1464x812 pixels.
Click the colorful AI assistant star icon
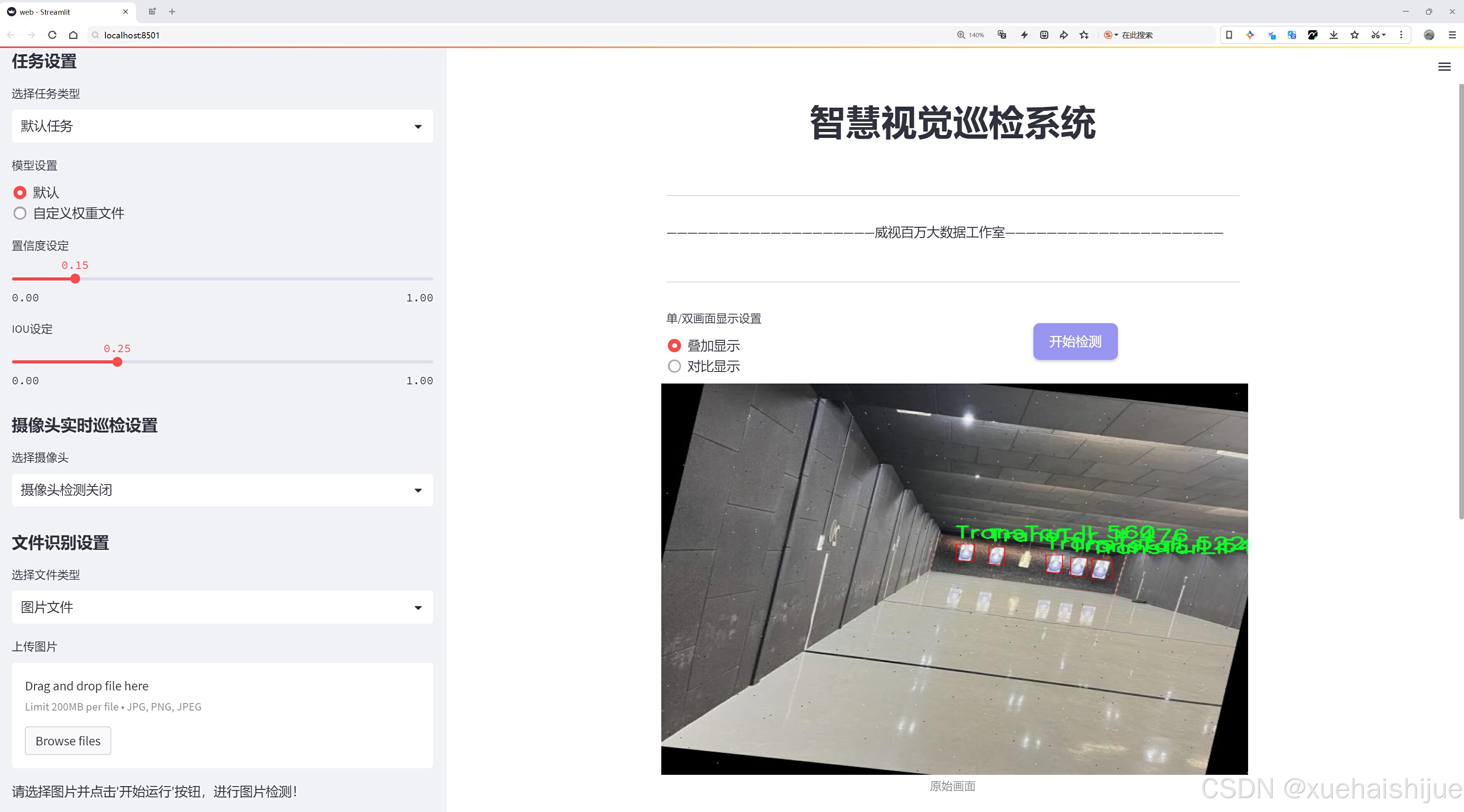(x=1250, y=34)
